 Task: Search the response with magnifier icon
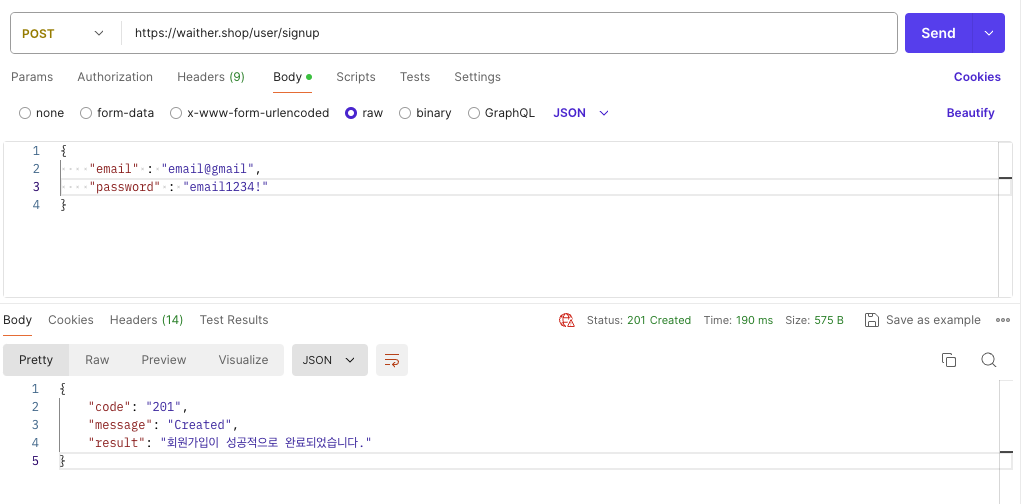click(988, 360)
